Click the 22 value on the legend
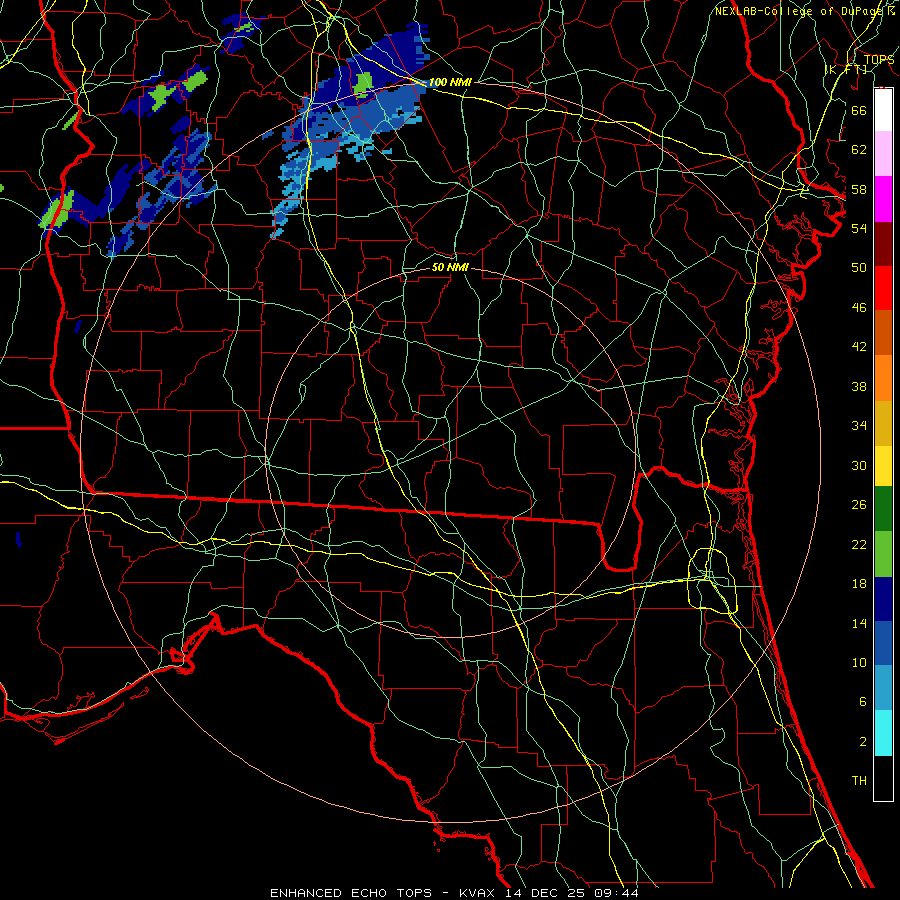The image size is (900, 900). click(859, 544)
